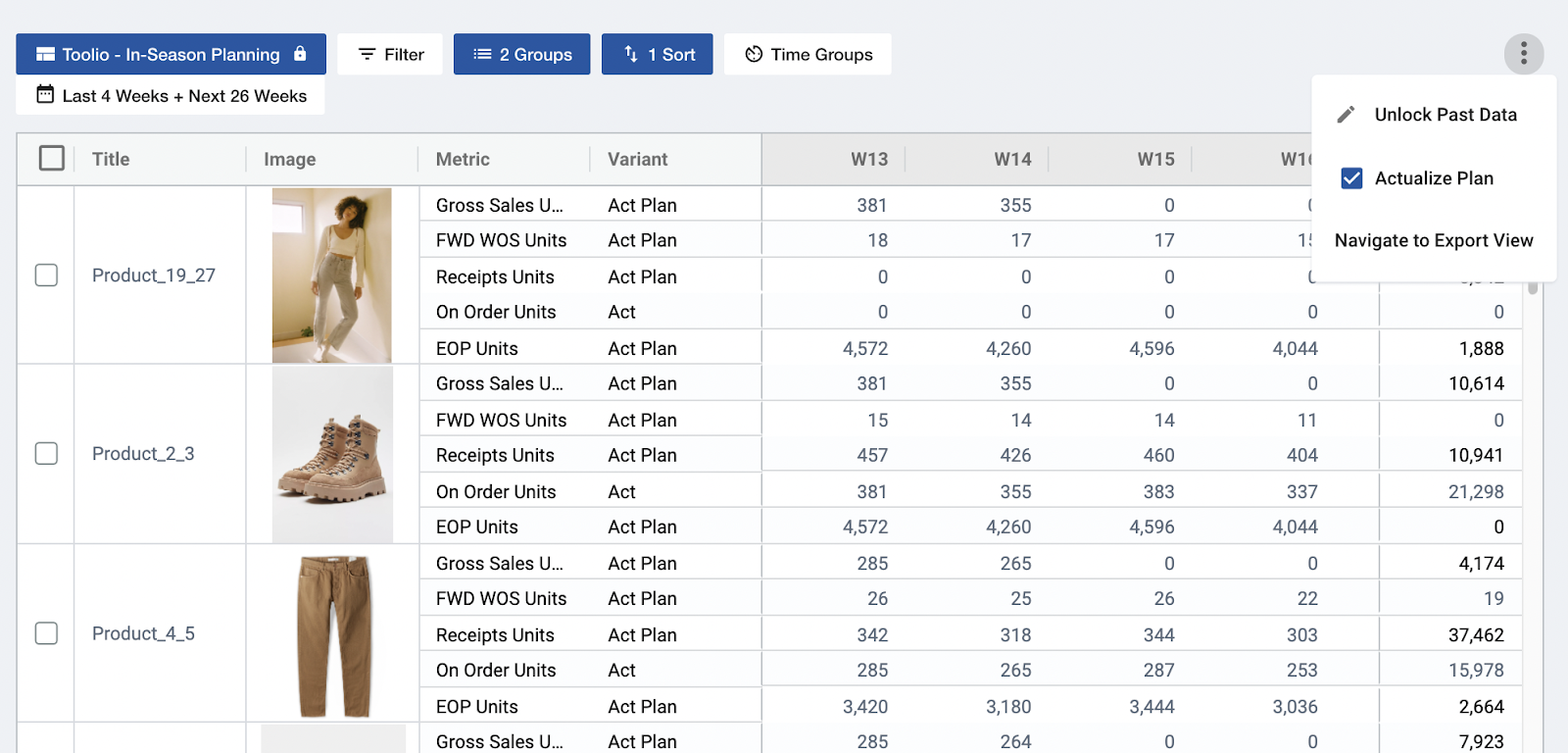Click the list icon on 2 Groups
This screenshot has height=753, width=1568.
pyautogui.click(x=482, y=54)
